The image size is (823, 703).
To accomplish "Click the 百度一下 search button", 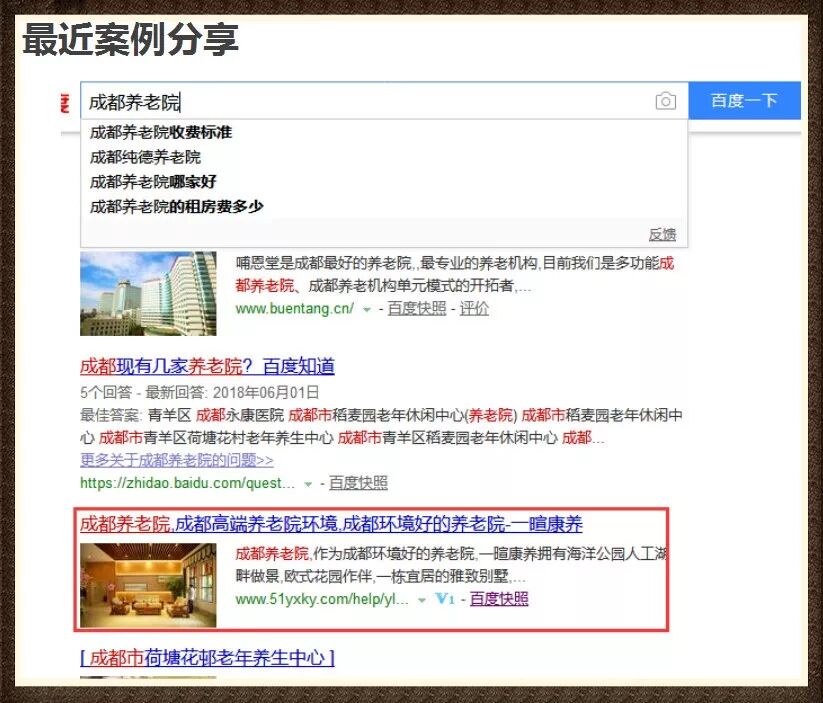I will point(744,100).
